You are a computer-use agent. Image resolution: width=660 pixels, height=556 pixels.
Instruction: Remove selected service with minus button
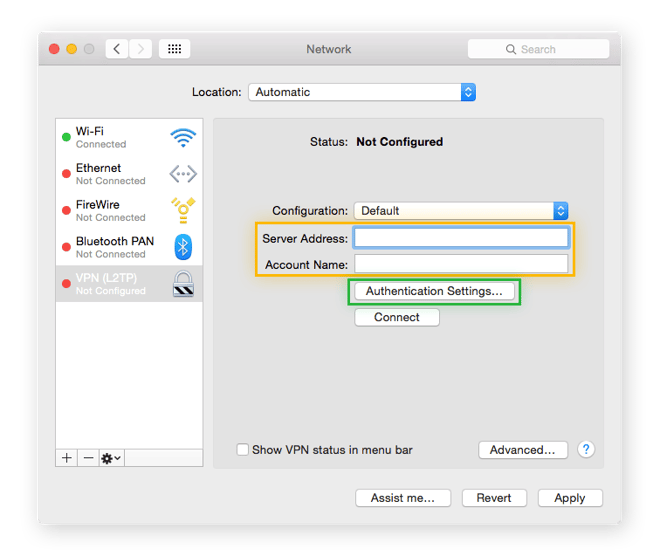click(x=88, y=458)
